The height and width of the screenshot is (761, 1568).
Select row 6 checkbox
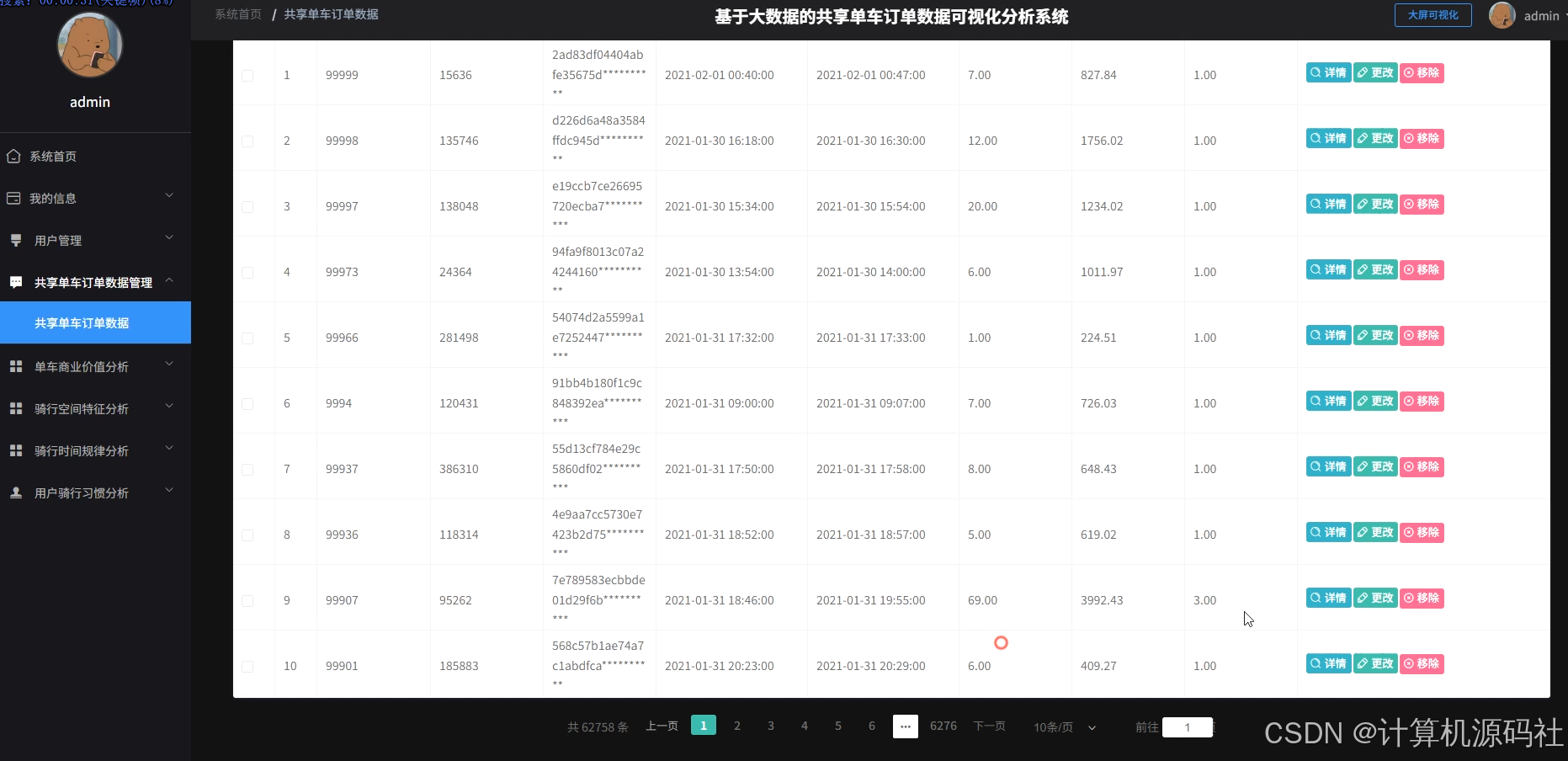click(247, 404)
